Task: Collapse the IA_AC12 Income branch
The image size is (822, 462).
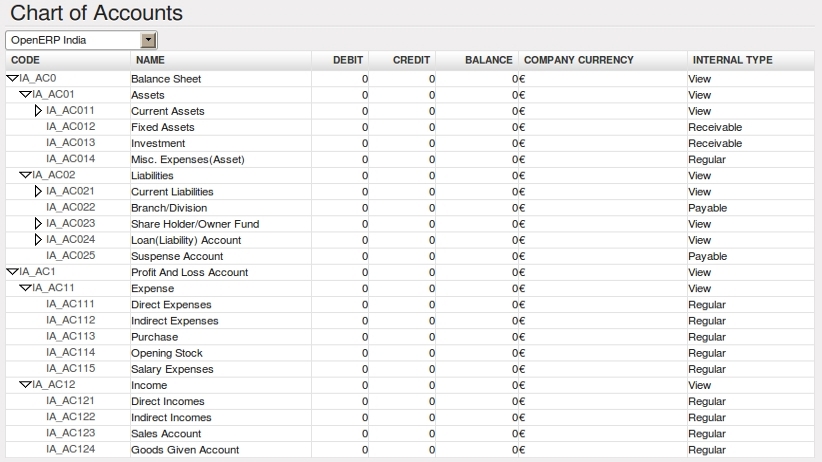Action: point(25,384)
